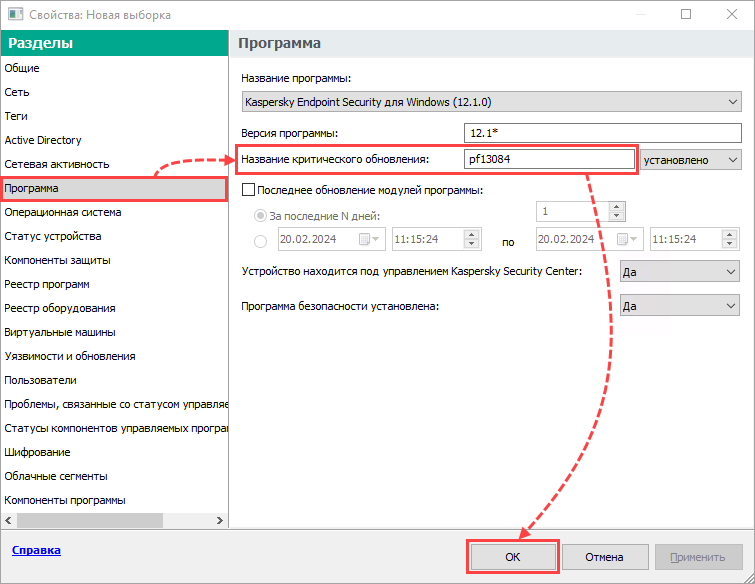Open the second date calendar picker icon

coord(627,239)
